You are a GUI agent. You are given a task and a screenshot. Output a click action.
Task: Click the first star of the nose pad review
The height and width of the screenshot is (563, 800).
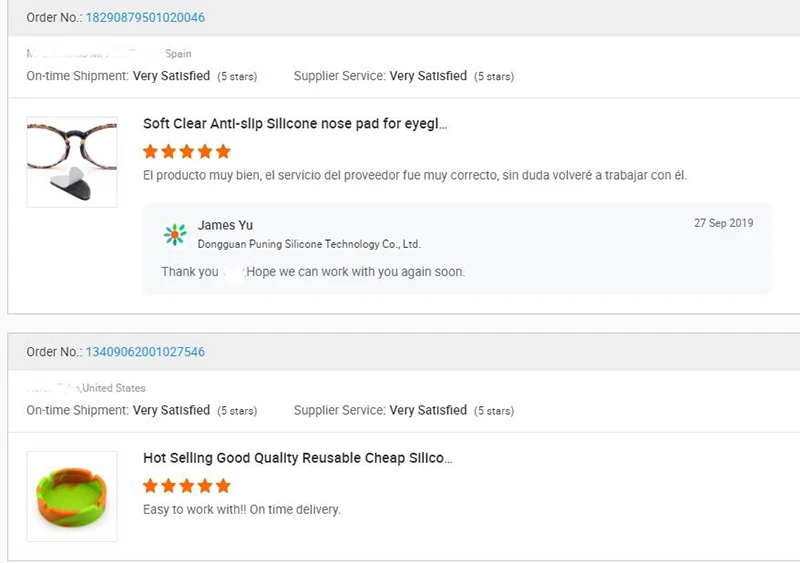pos(151,152)
